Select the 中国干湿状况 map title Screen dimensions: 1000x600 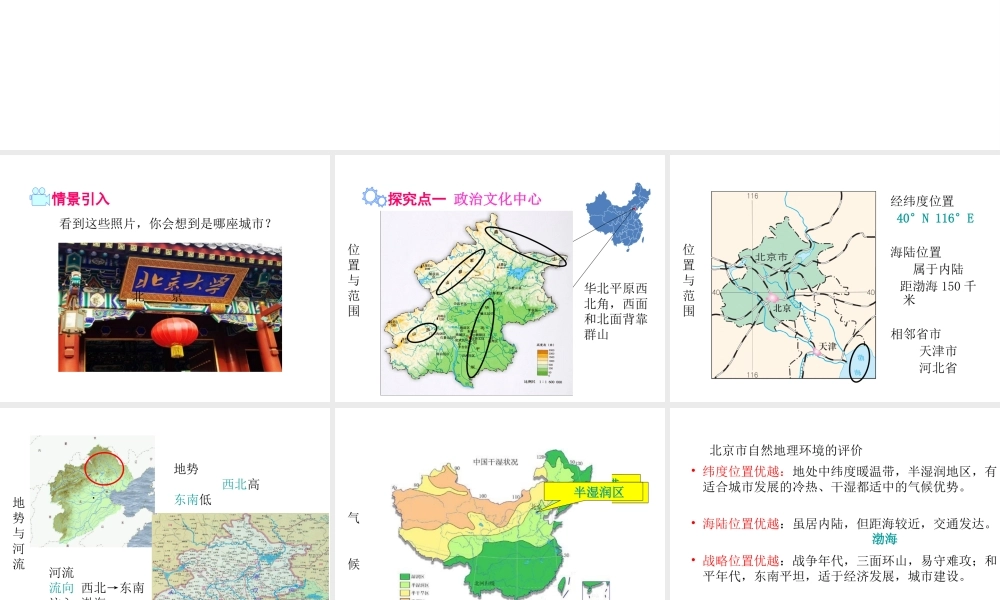pos(496,462)
